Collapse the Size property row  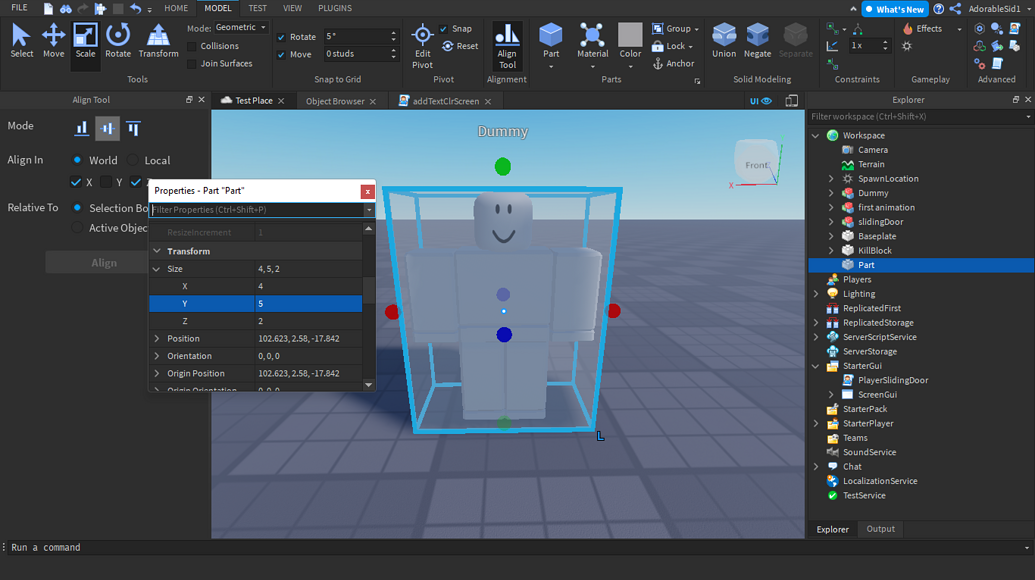point(156,269)
